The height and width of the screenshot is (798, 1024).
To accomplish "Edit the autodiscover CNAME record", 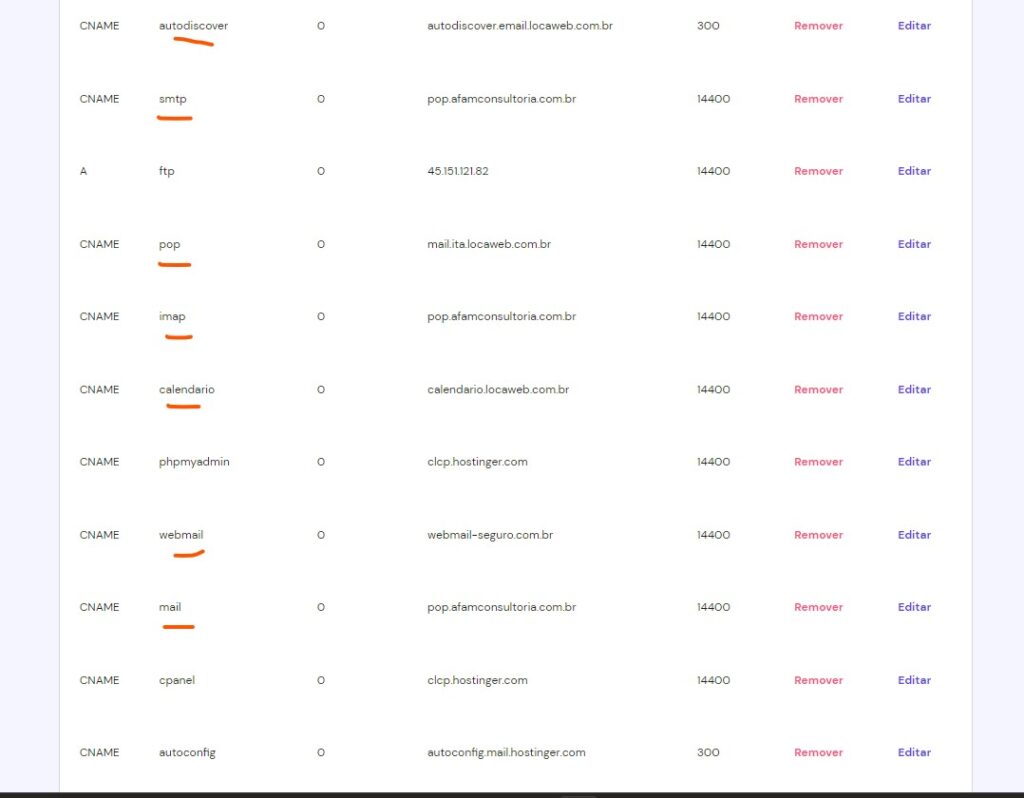I will click(914, 26).
